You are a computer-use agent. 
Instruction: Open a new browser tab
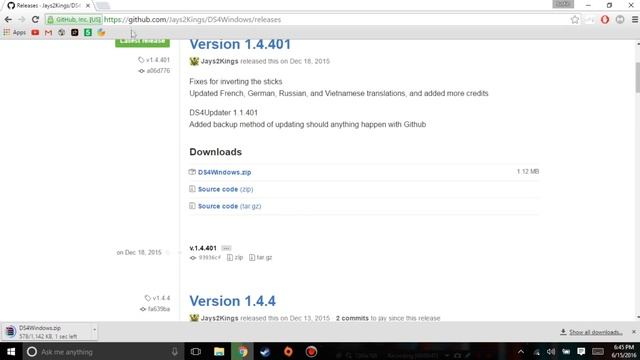(x=103, y=6)
